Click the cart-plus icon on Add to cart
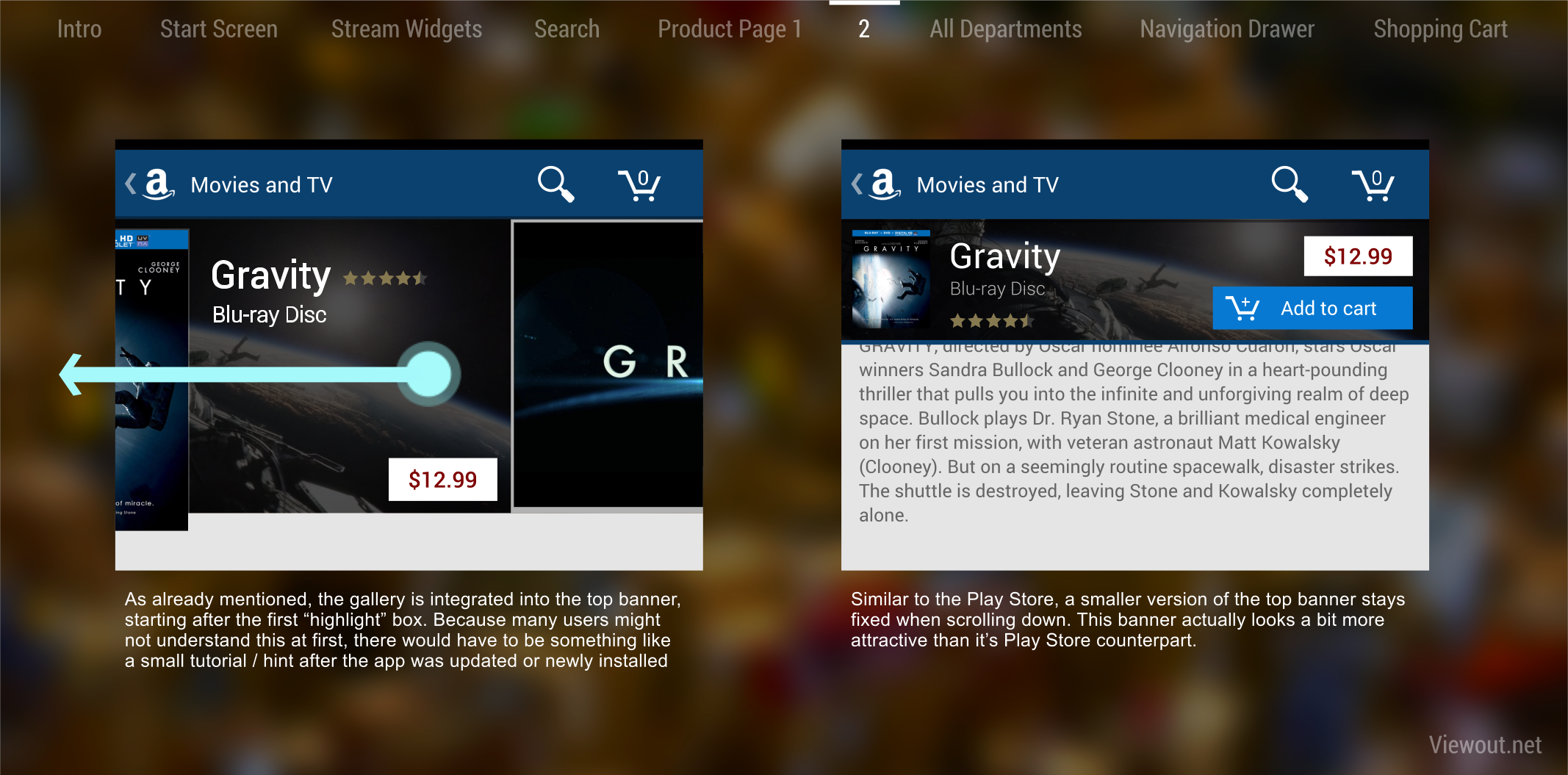This screenshot has height=775, width=1568. click(1242, 309)
